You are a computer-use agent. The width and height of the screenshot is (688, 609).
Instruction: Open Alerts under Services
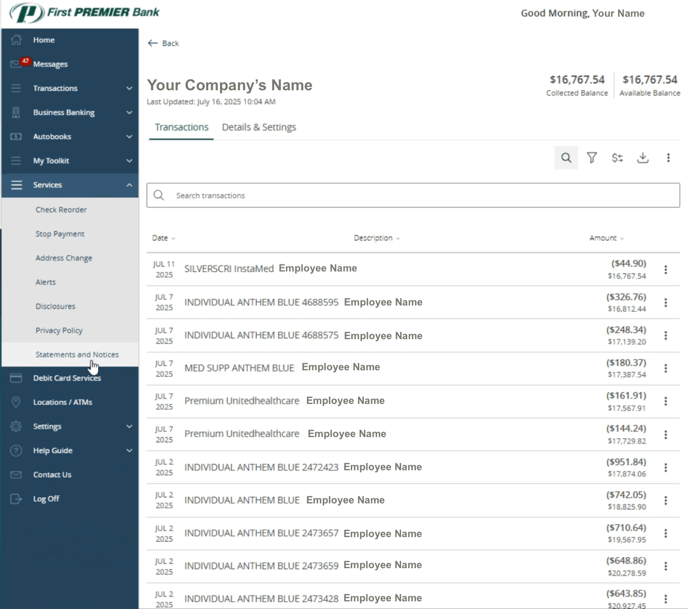(46, 282)
